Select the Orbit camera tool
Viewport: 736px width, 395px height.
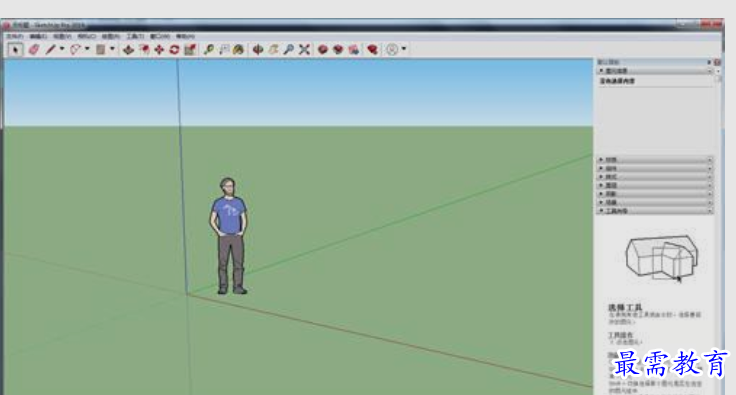[x=257, y=49]
